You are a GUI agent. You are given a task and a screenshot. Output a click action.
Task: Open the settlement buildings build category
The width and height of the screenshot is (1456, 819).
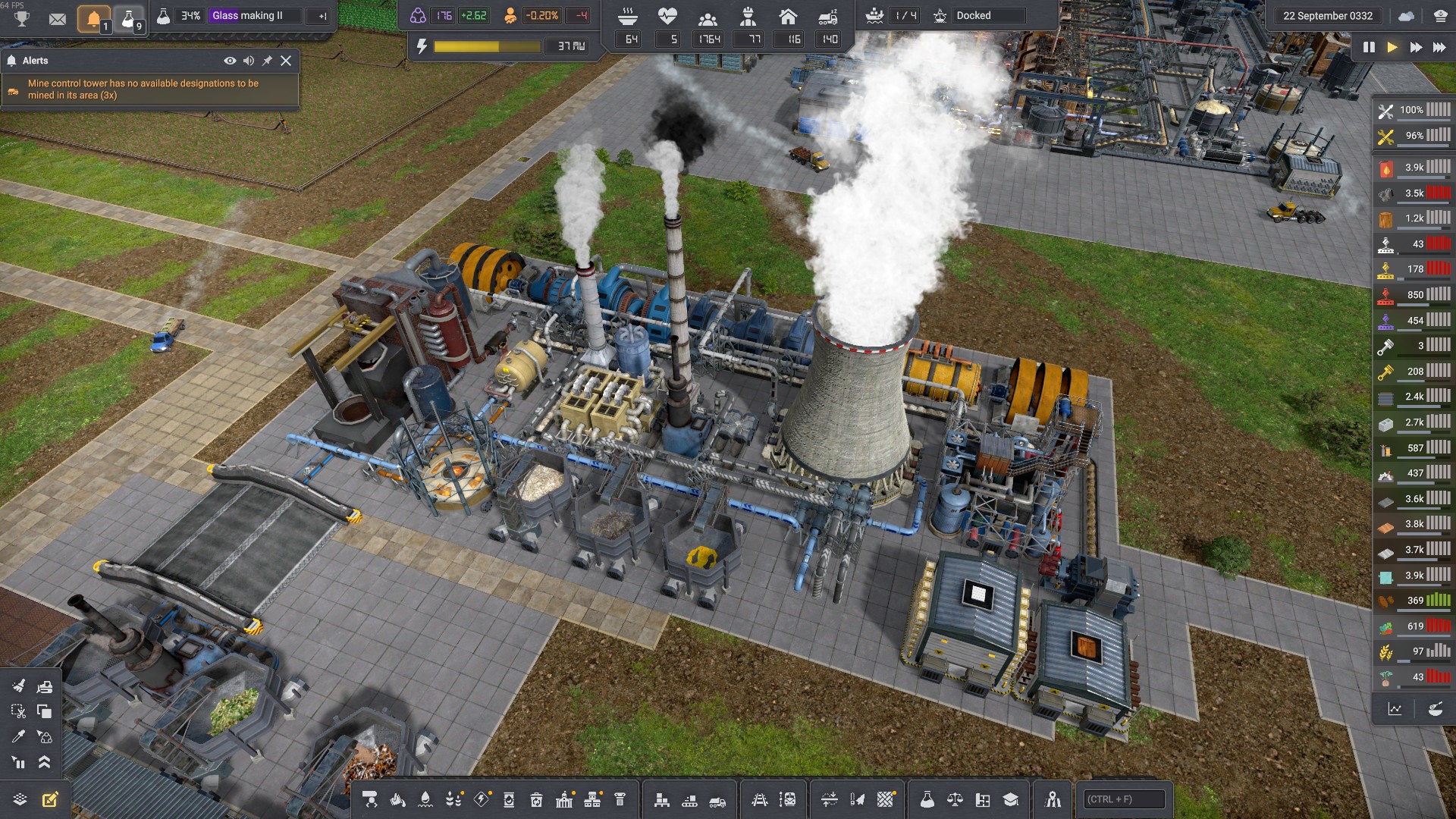click(x=564, y=799)
